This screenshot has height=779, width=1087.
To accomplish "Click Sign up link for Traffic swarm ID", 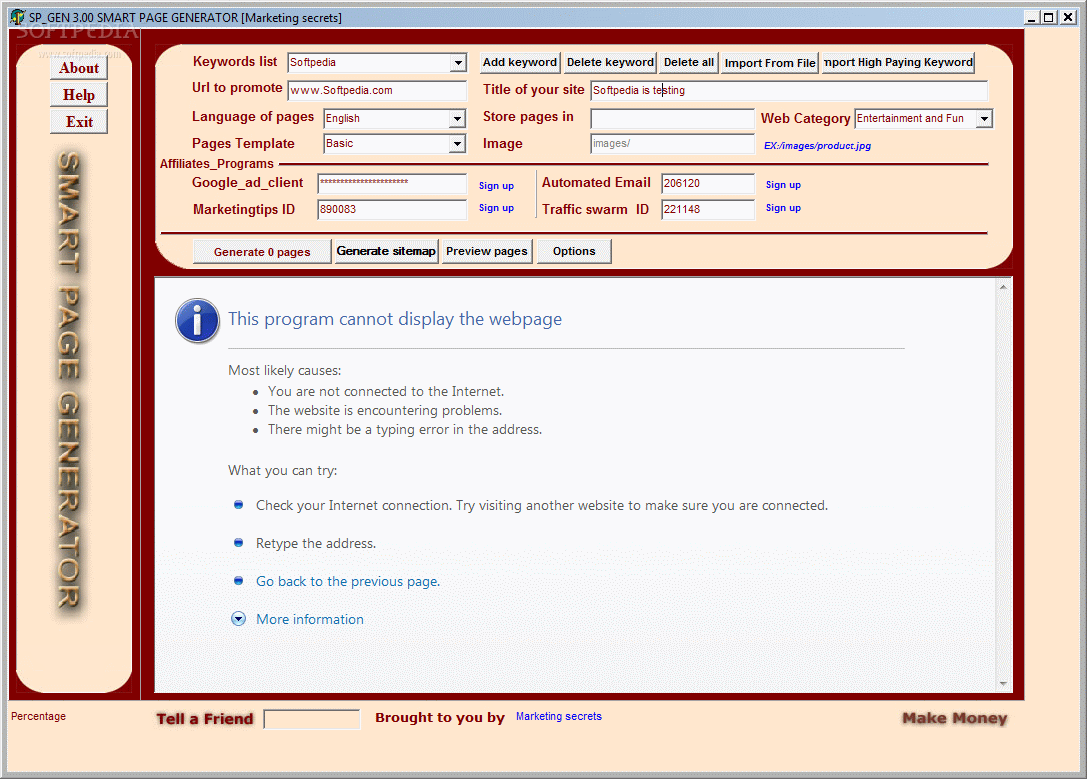I will (x=783, y=208).
